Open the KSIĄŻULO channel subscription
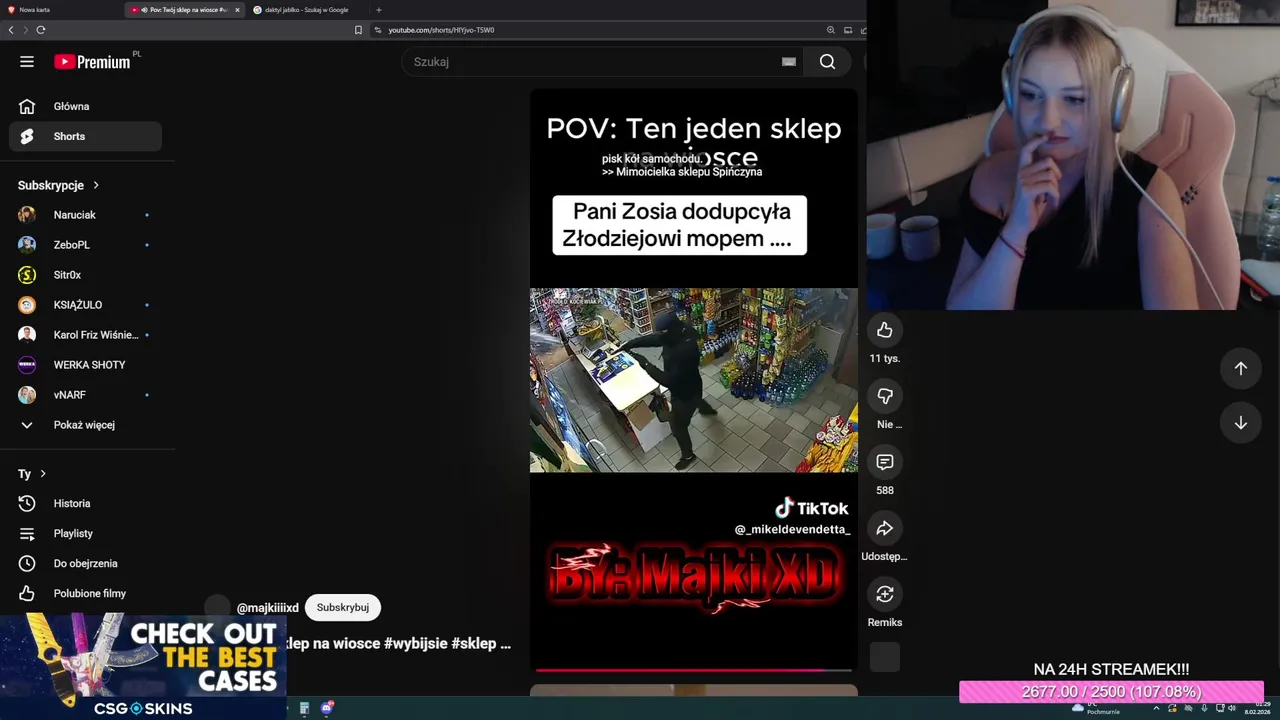Screen dimensions: 1280x720 (x=85, y=305)
